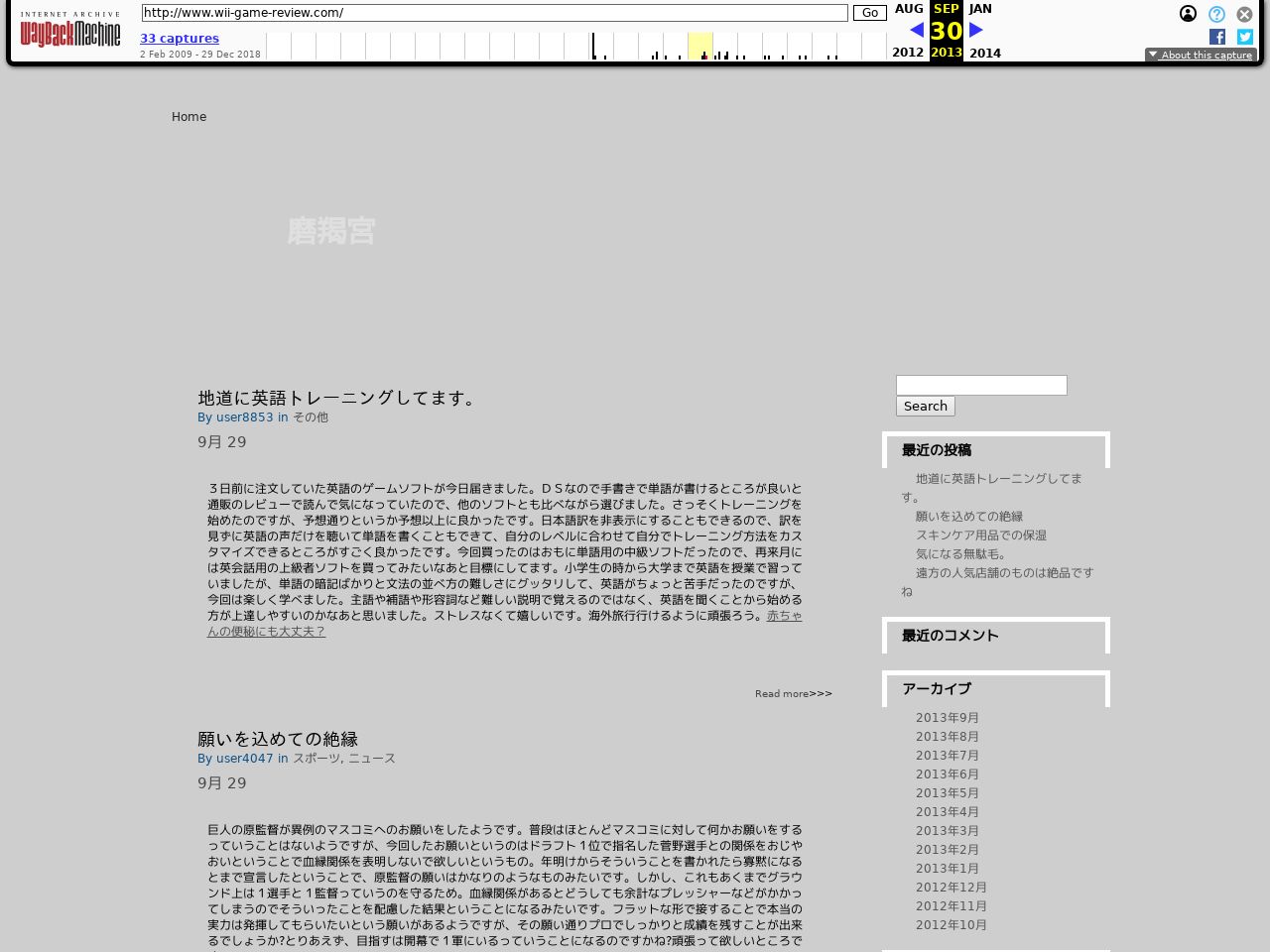Expand the 2013年9月 archive
The height and width of the screenshot is (952, 1270).
click(947, 718)
